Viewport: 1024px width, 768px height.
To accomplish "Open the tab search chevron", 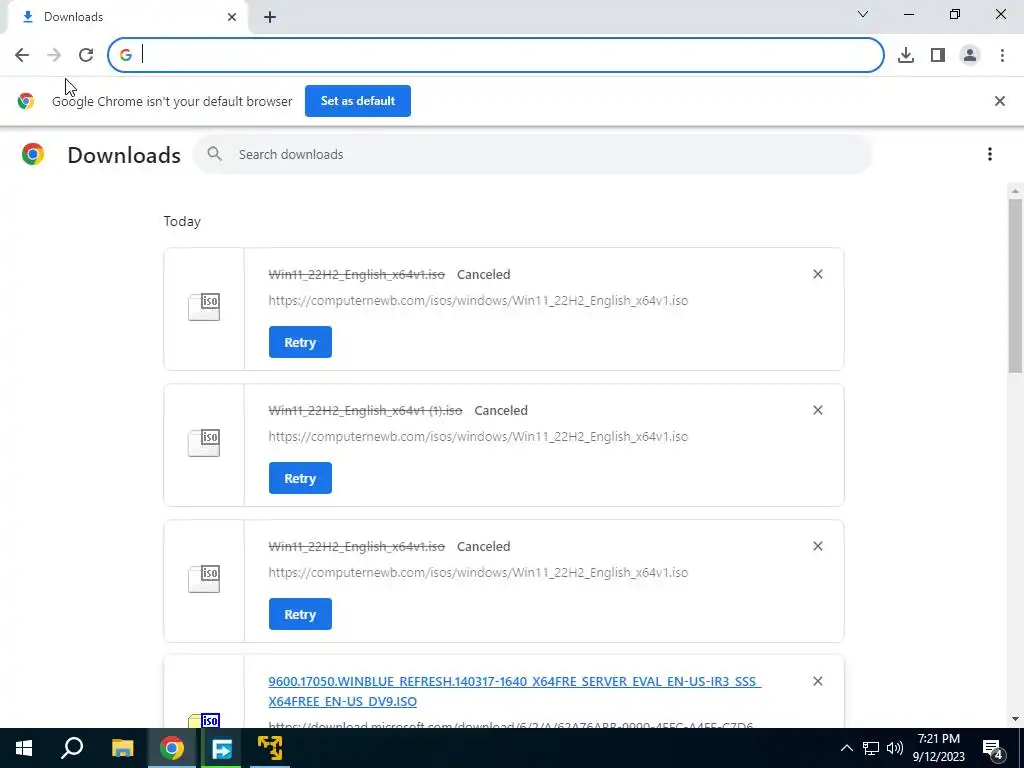I will coord(863,14).
